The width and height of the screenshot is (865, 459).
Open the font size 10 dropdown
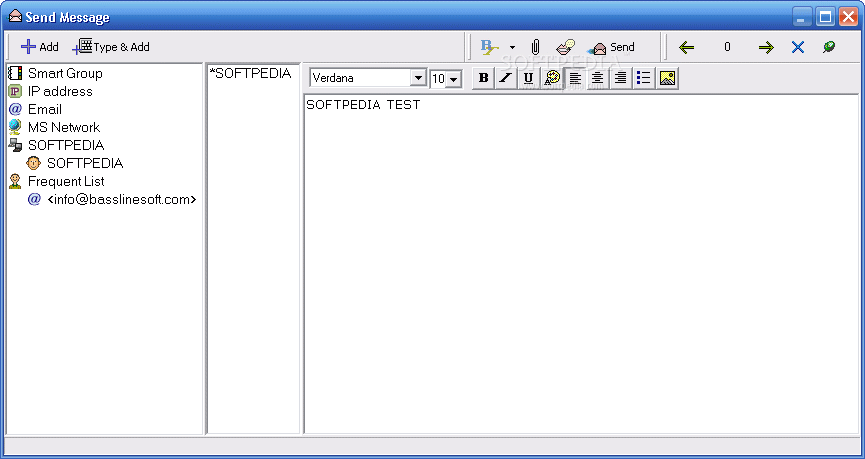(x=454, y=79)
